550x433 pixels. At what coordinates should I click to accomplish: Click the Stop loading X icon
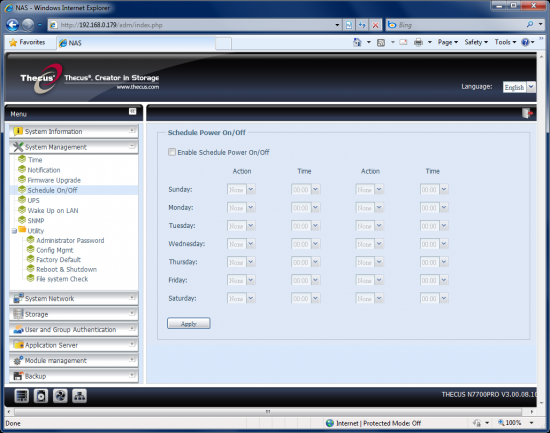pyautogui.click(x=375, y=25)
